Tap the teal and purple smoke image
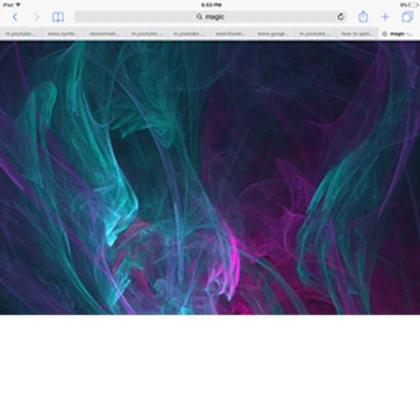This screenshot has height=420, width=420. (x=210, y=178)
